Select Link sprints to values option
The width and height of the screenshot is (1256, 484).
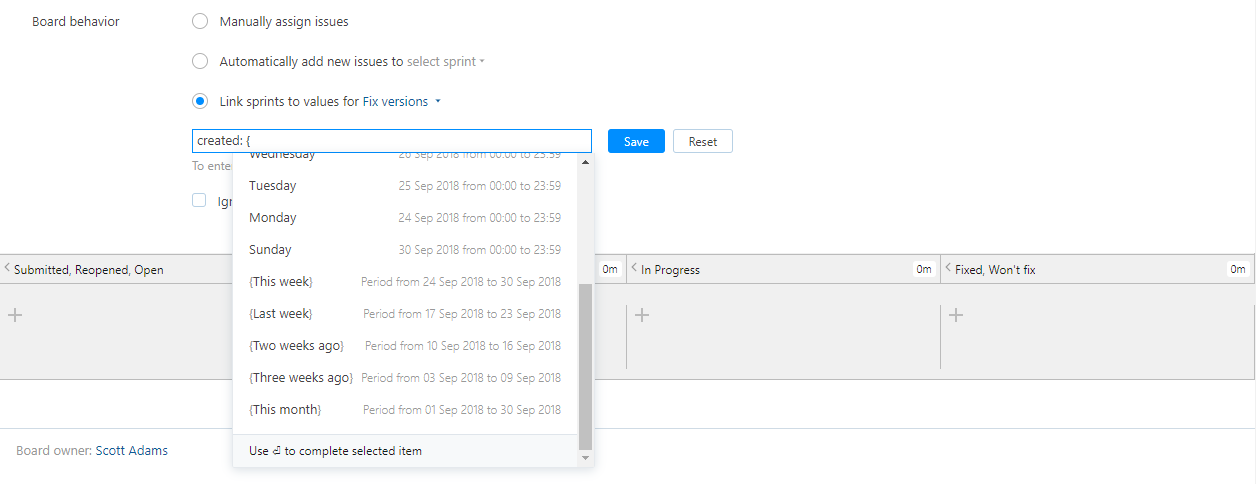(200, 101)
